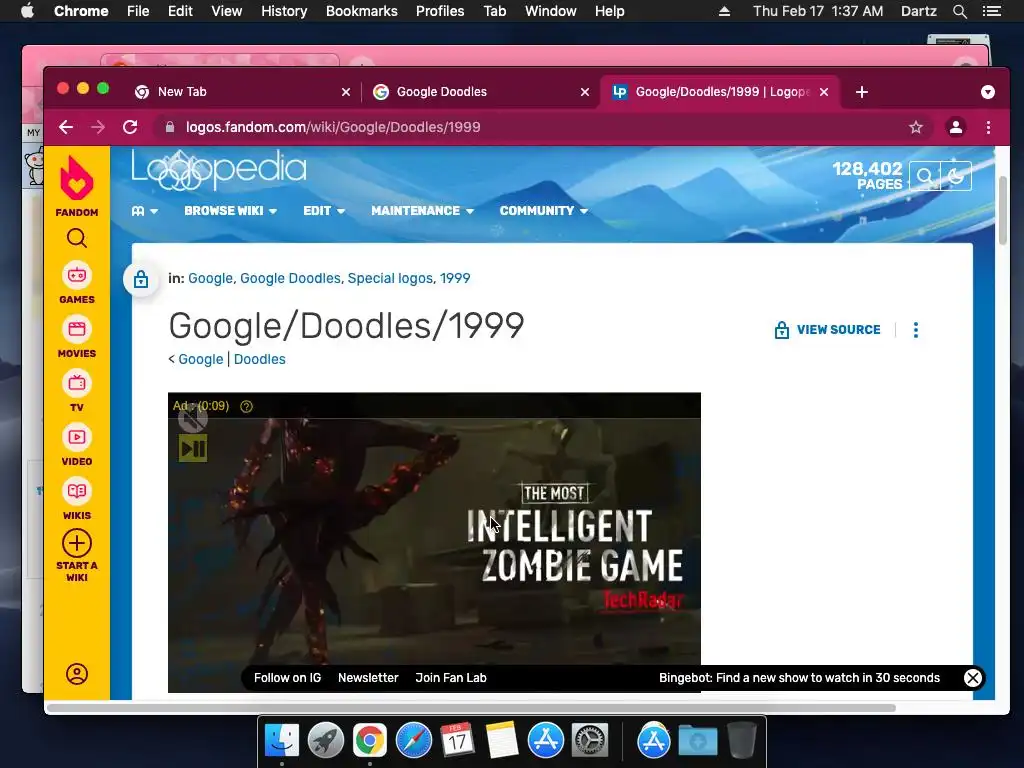
Task: Open the Special logos category link
Action: (390, 278)
